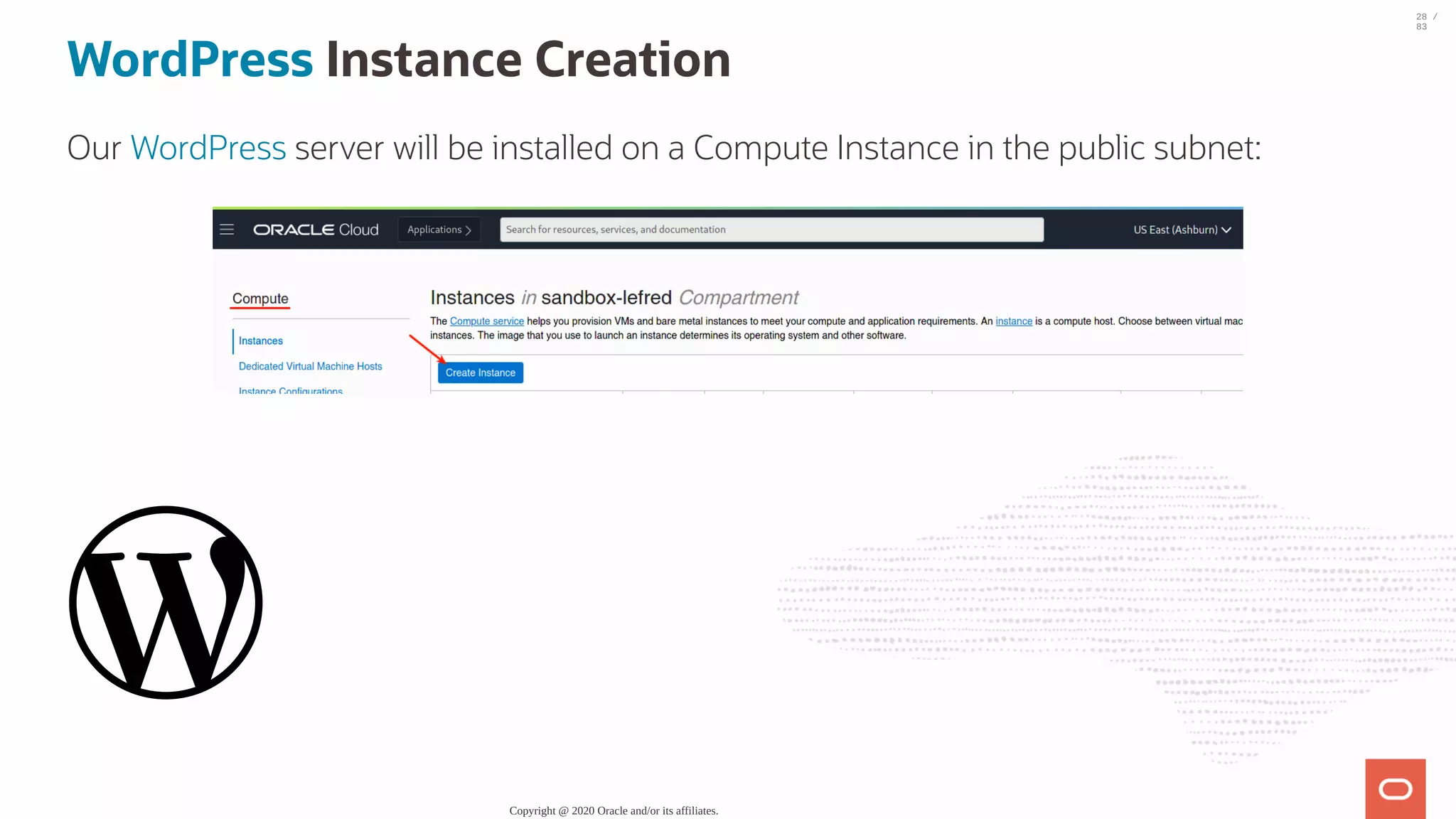Expand the US East (Ashburn) region selector
The width and height of the screenshot is (1456, 819).
[x=1174, y=230]
